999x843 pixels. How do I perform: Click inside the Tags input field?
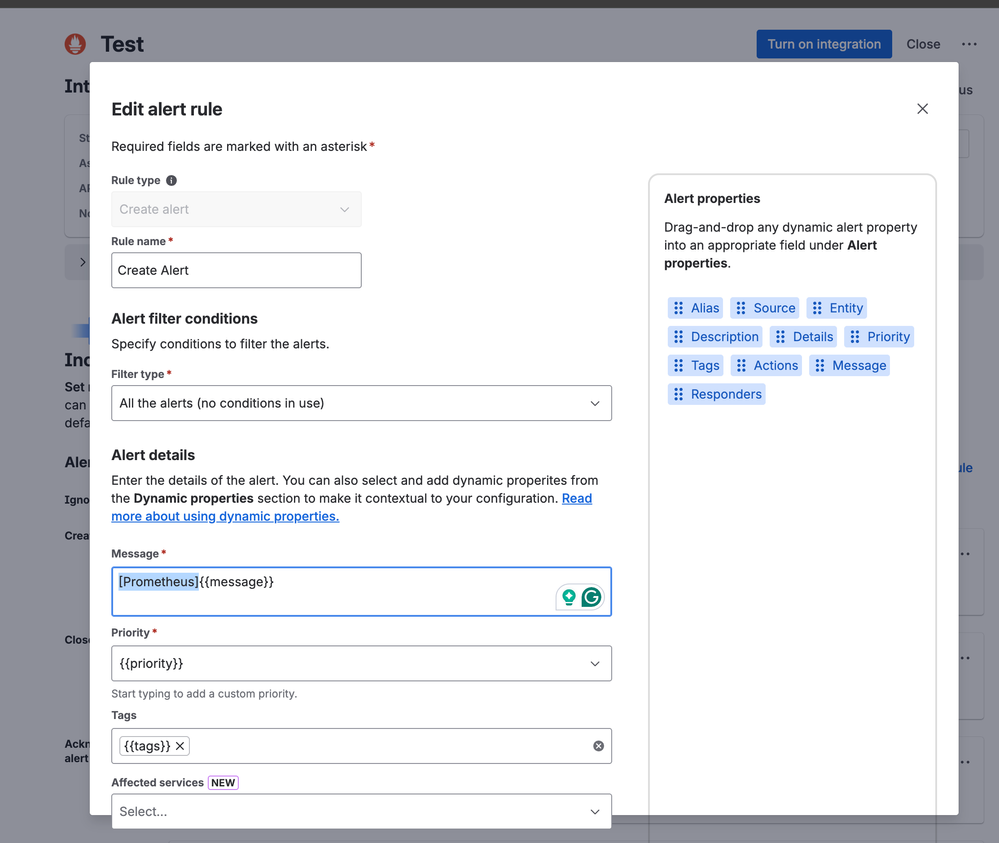pos(361,746)
